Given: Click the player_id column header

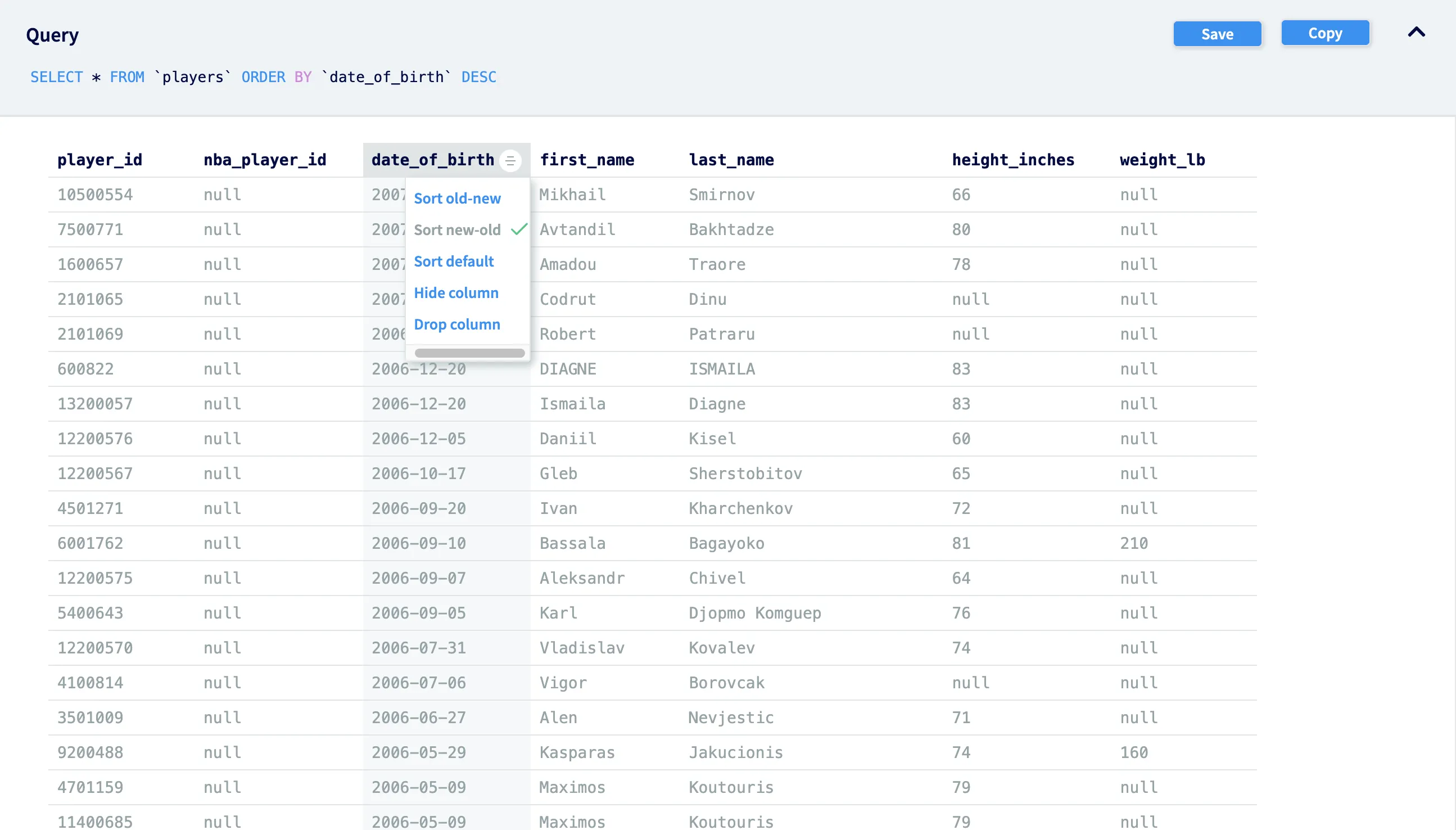Looking at the screenshot, I should point(100,160).
